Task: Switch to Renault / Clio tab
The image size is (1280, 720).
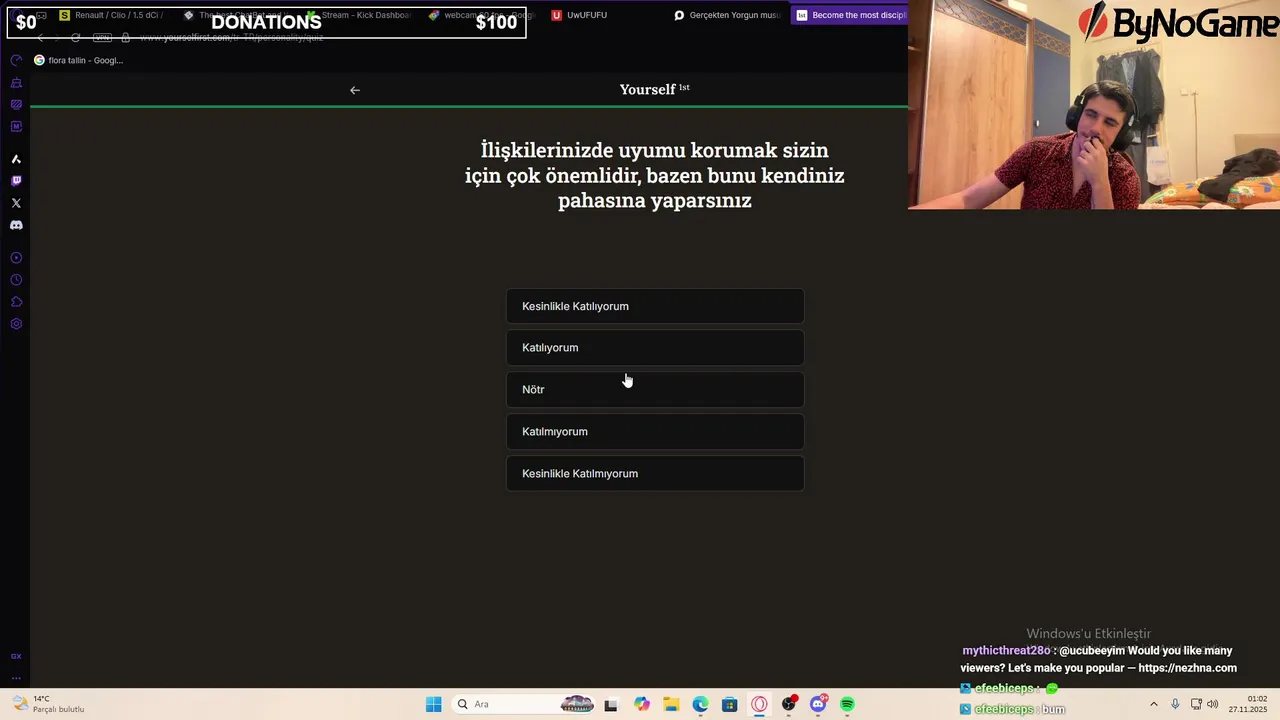Action: [112, 15]
